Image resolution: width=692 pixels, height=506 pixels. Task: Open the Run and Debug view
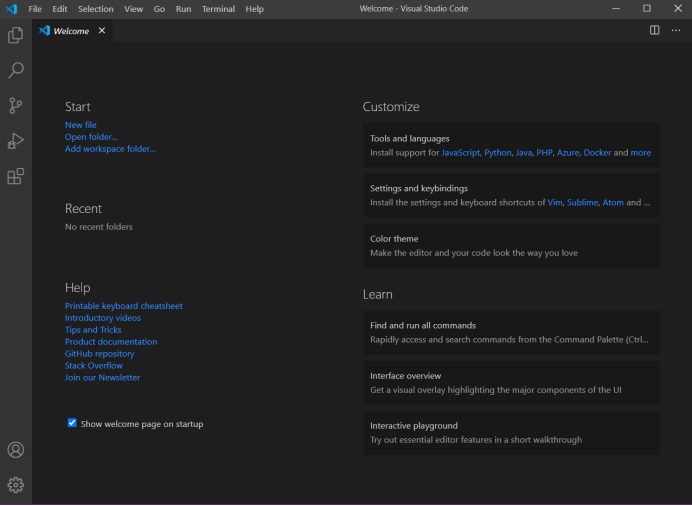pos(16,141)
